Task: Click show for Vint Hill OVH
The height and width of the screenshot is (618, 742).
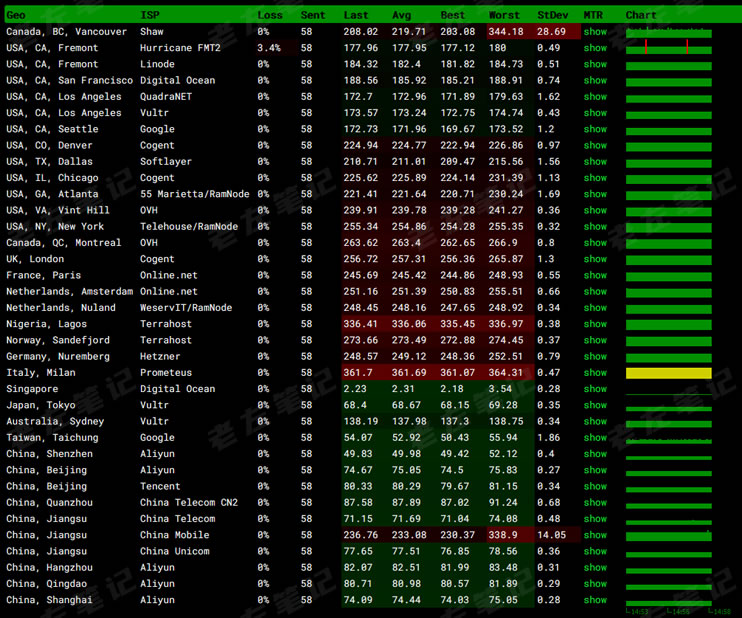Action: pyautogui.click(x=595, y=210)
